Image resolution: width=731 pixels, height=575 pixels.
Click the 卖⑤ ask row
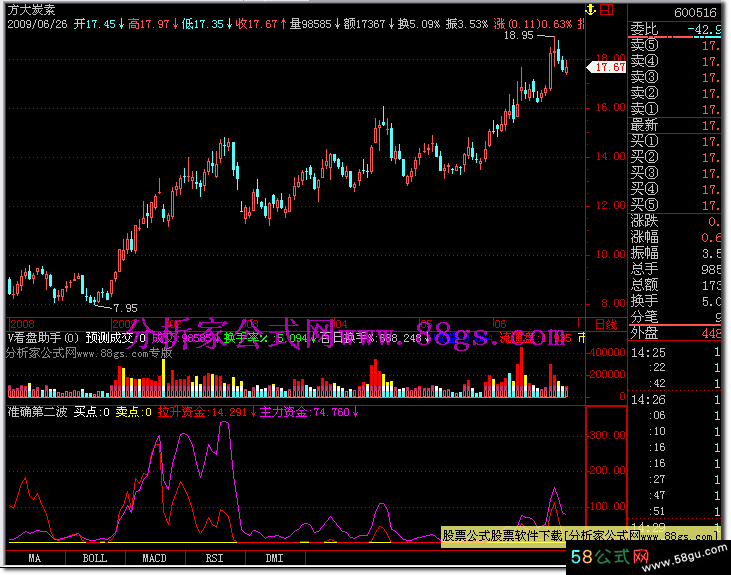coord(675,45)
